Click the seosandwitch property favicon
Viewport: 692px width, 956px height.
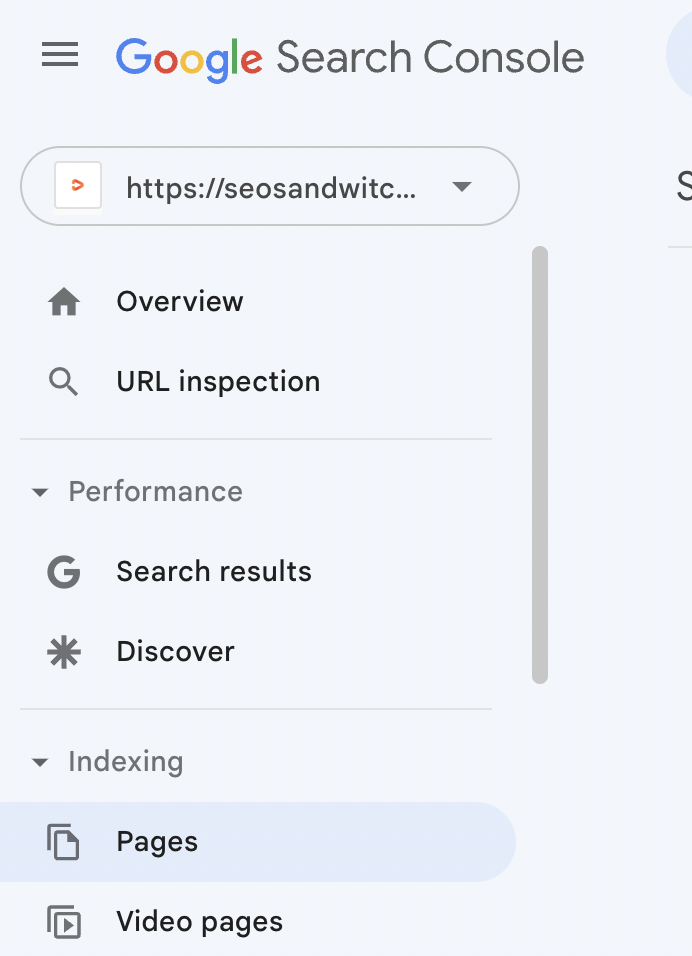[x=78, y=187]
